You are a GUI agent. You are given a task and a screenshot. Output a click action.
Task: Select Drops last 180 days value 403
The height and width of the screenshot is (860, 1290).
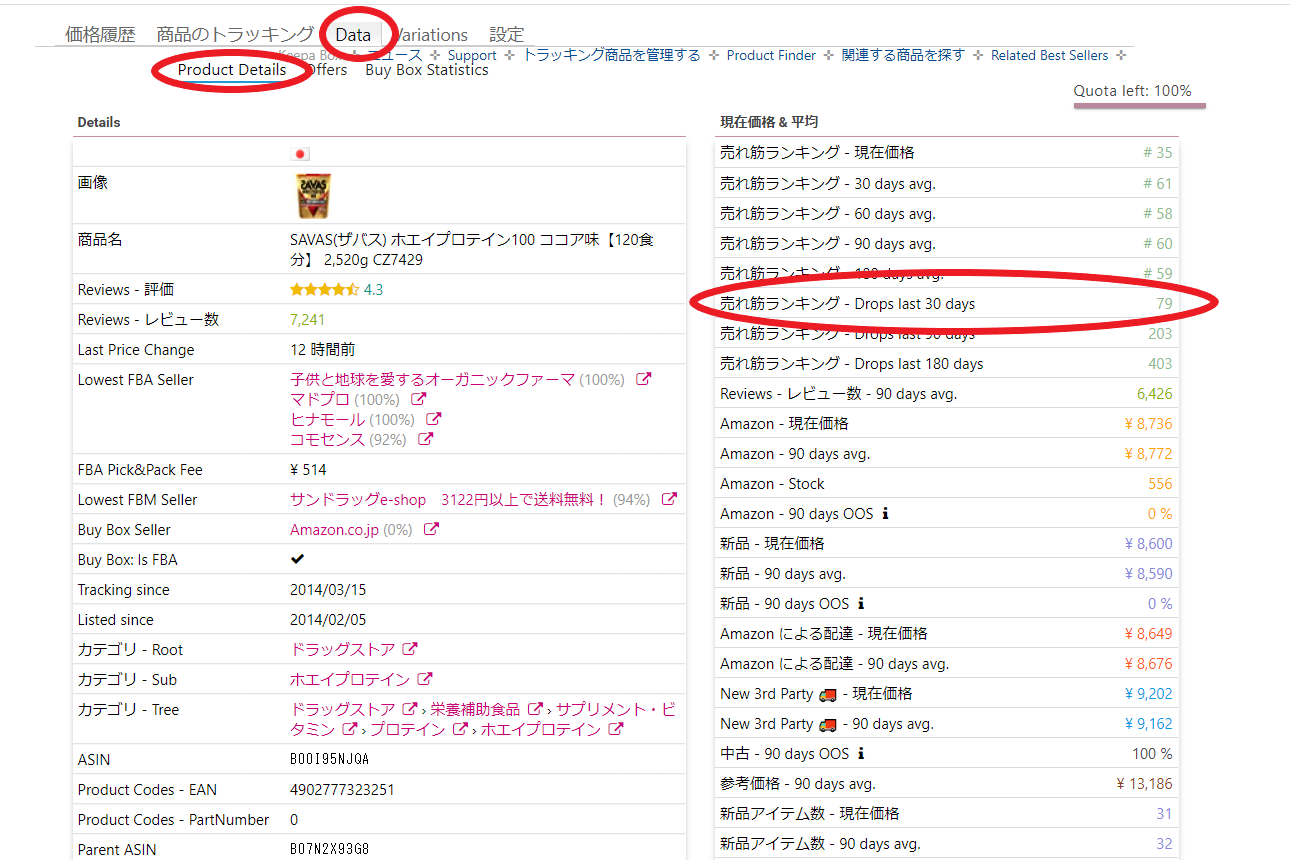point(1160,363)
